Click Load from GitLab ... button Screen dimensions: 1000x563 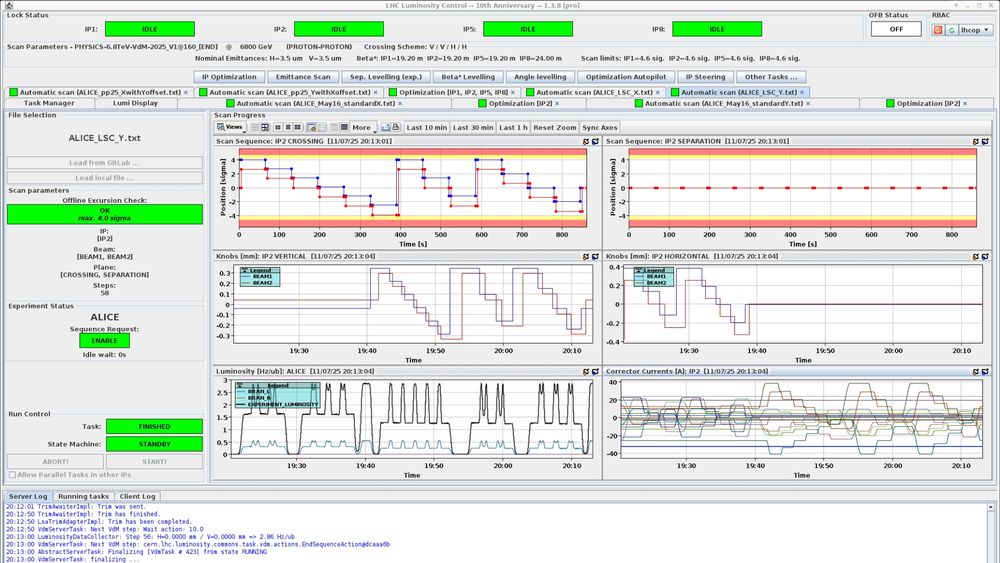tap(105, 163)
